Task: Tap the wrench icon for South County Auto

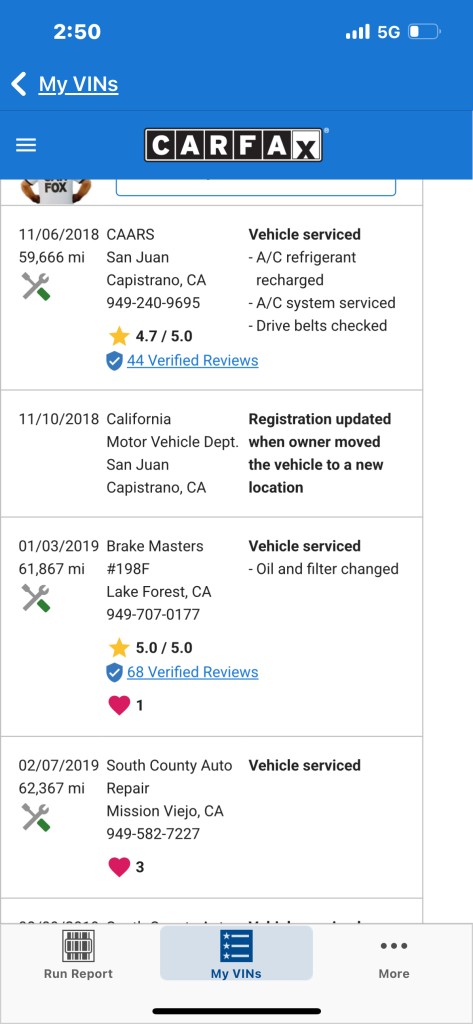Action: pos(35,817)
